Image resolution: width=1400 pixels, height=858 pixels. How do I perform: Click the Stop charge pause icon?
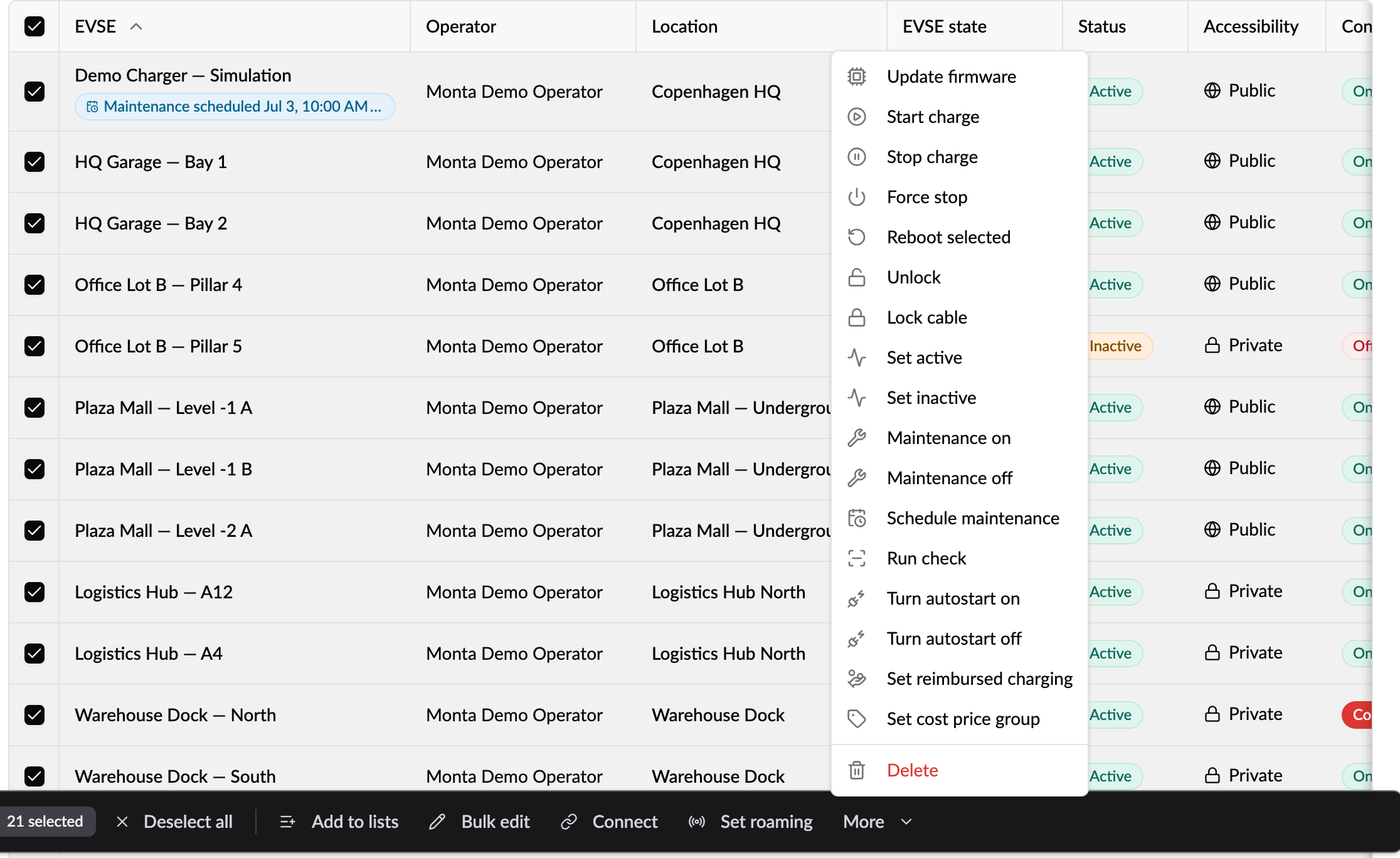[x=857, y=157]
